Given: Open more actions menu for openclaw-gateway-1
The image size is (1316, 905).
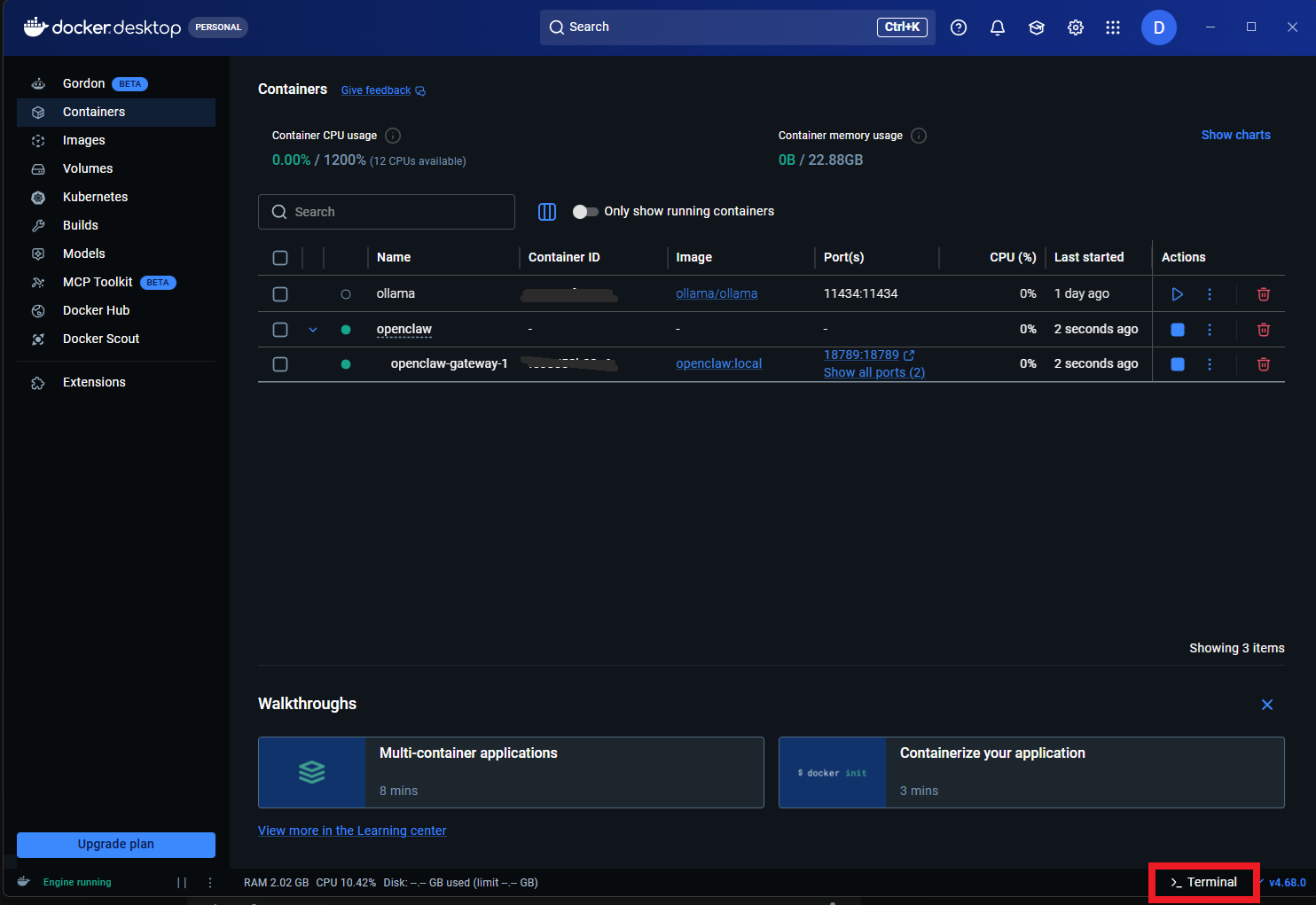Looking at the screenshot, I should coord(1210,364).
